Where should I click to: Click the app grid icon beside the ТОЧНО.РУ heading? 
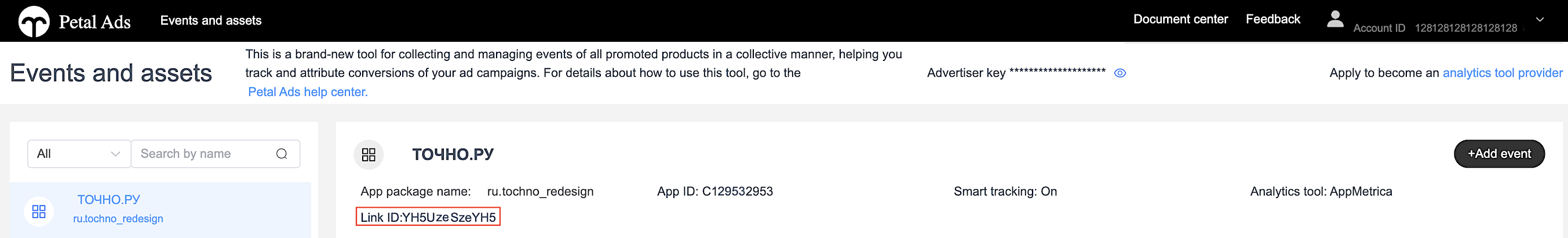(x=369, y=154)
